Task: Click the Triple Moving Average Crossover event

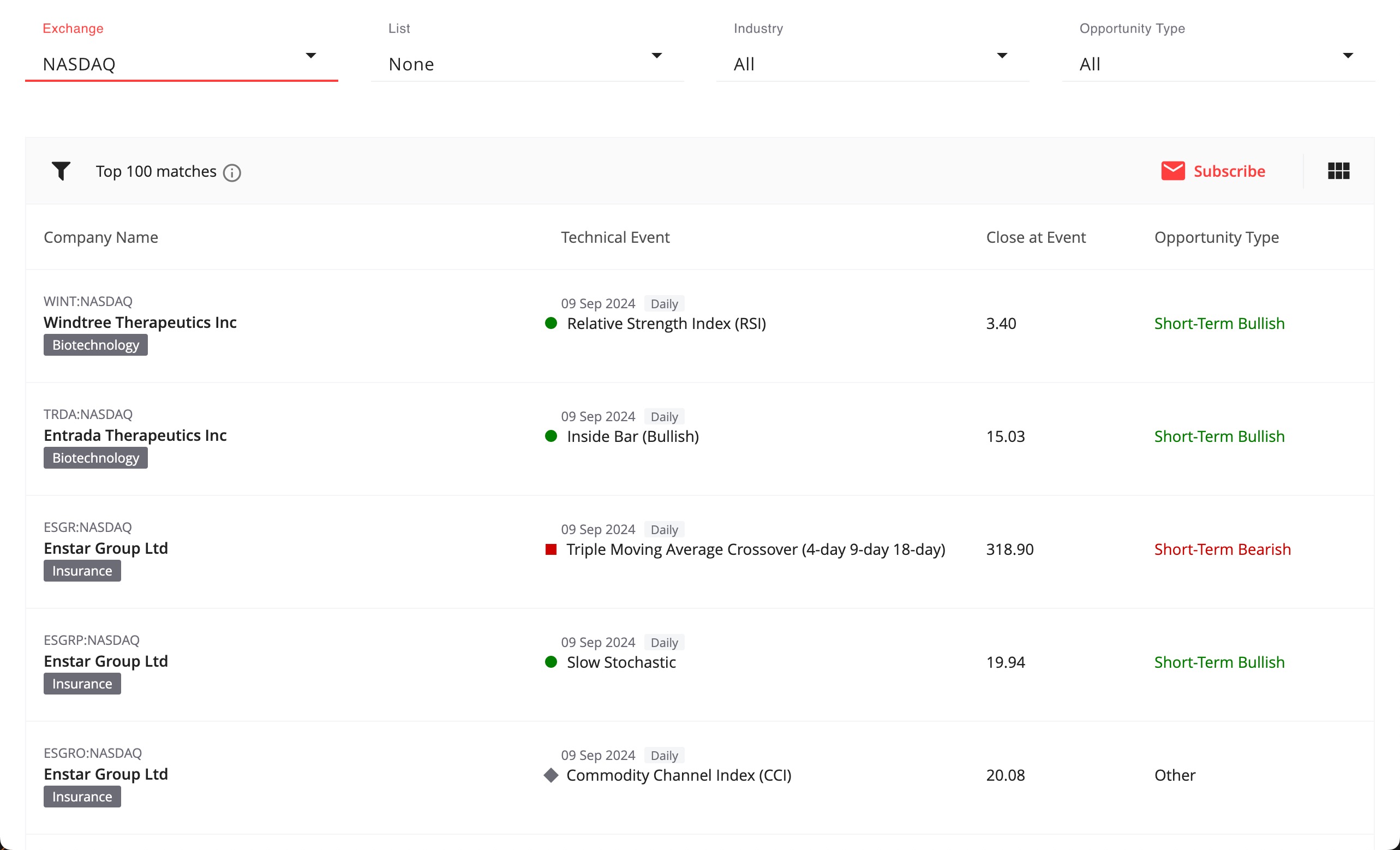Action: click(x=756, y=550)
